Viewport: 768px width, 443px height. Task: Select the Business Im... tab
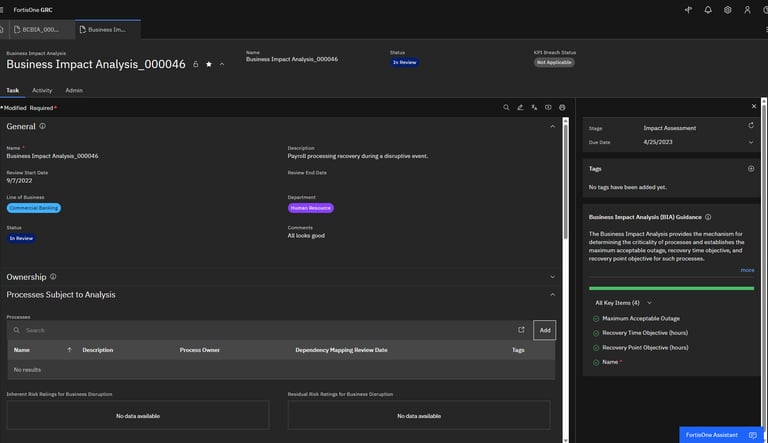pyautogui.click(x=108, y=29)
